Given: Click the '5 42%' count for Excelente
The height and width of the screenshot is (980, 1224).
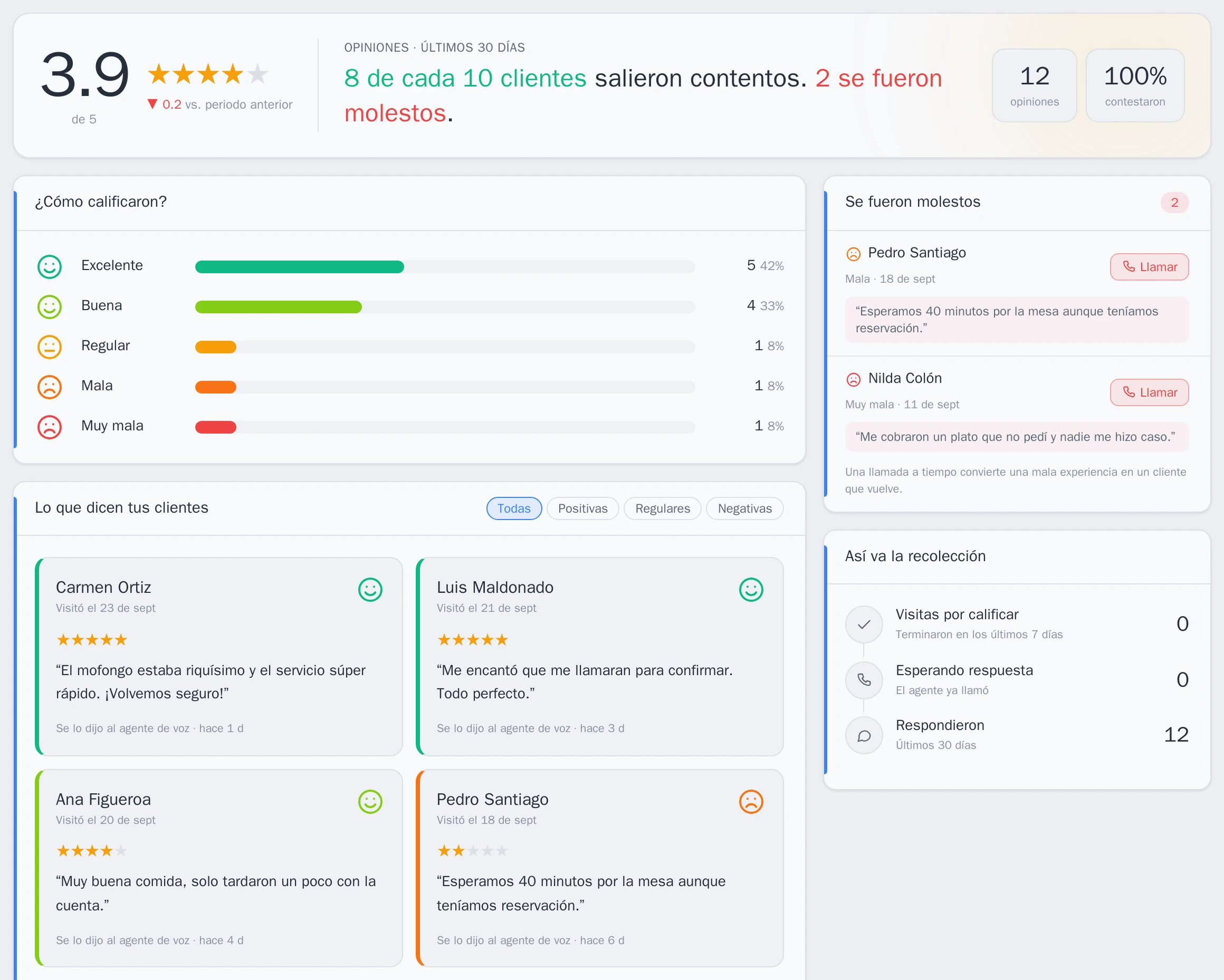Looking at the screenshot, I should pos(766,265).
